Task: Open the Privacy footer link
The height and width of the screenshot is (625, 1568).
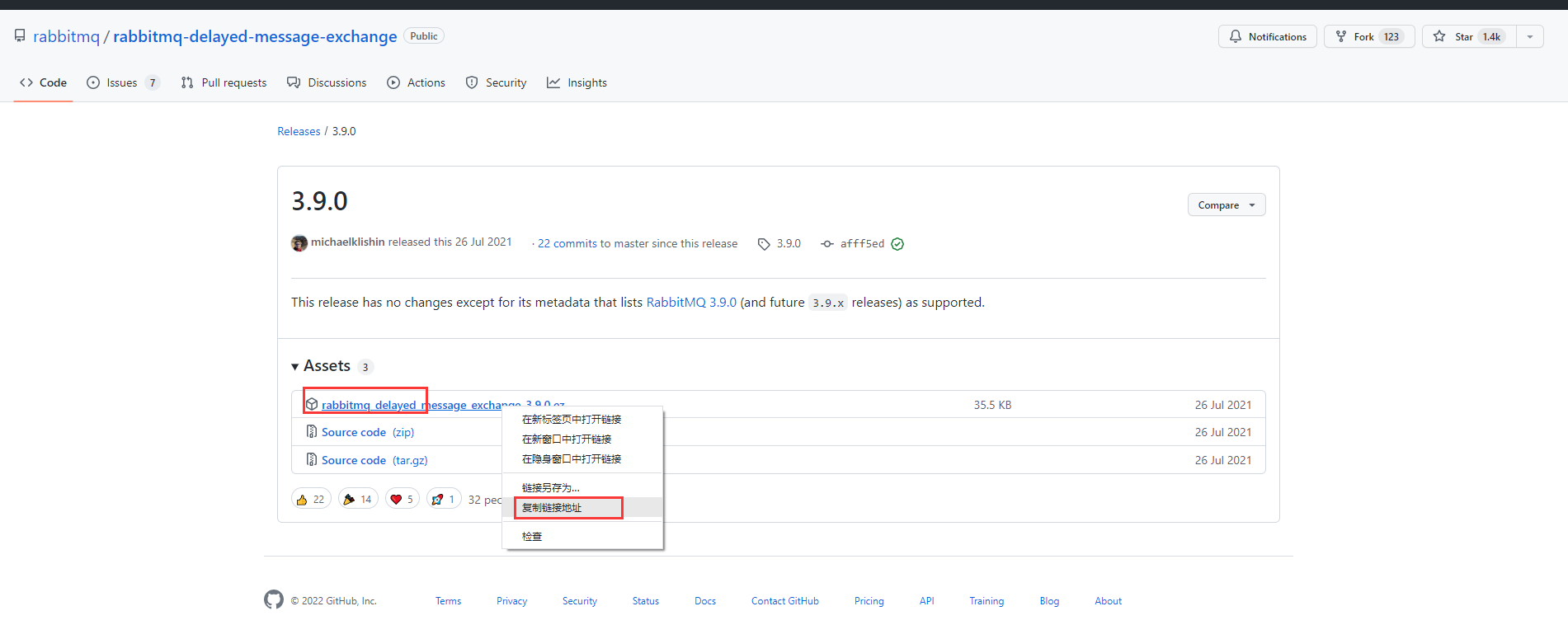Action: click(511, 601)
